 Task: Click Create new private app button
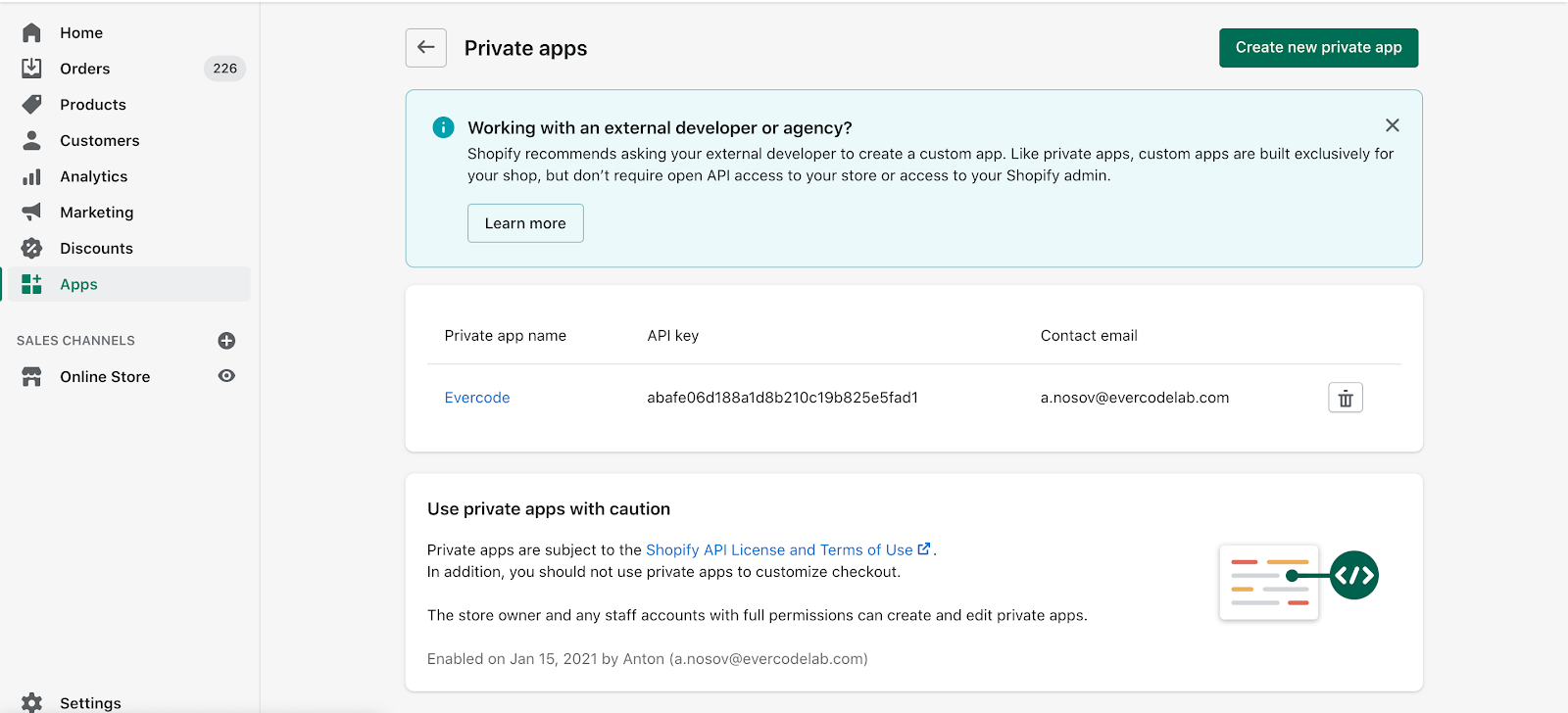(1318, 48)
